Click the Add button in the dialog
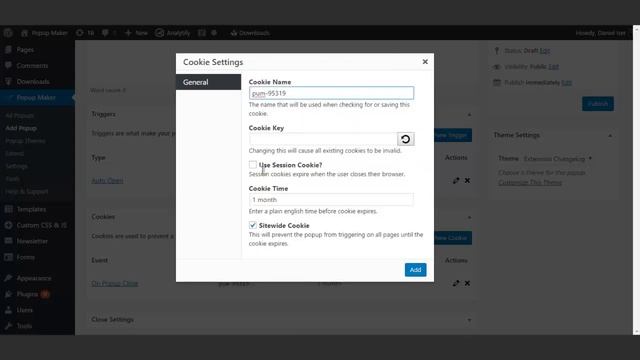The height and width of the screenshot is (360, 640). pyautogui.click(x=415, y=270)
